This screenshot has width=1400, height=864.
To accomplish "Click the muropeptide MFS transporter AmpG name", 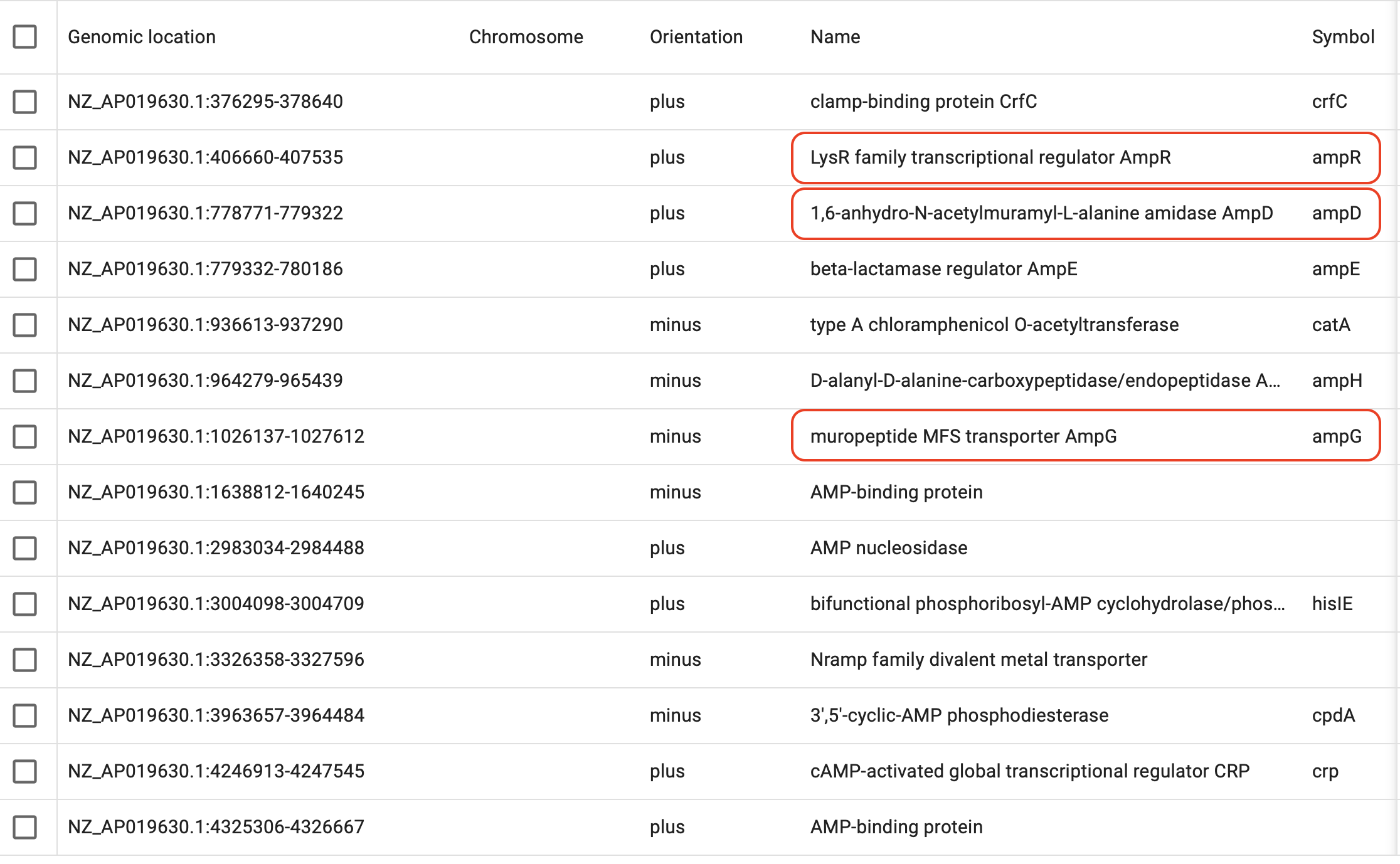I will 963,436.
